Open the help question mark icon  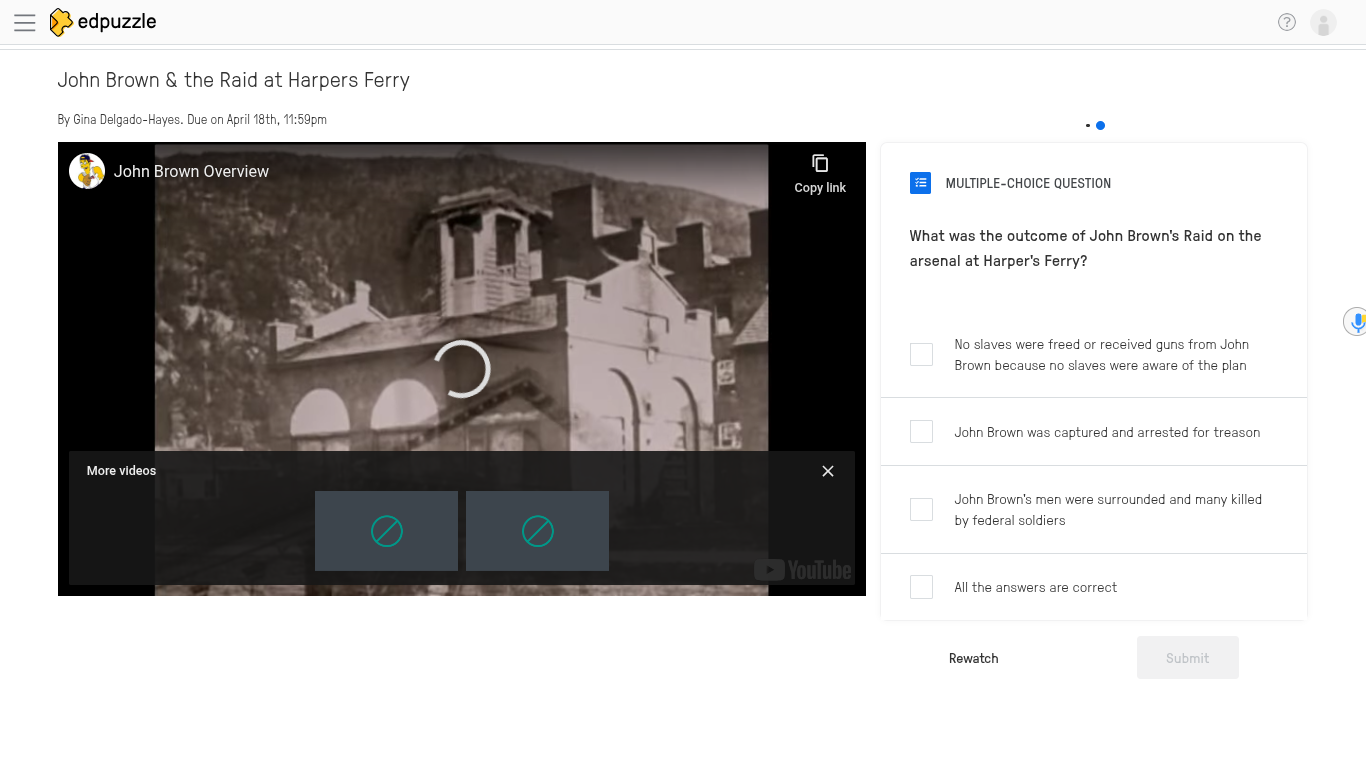pyautogui.click(x=1287, y=22)
